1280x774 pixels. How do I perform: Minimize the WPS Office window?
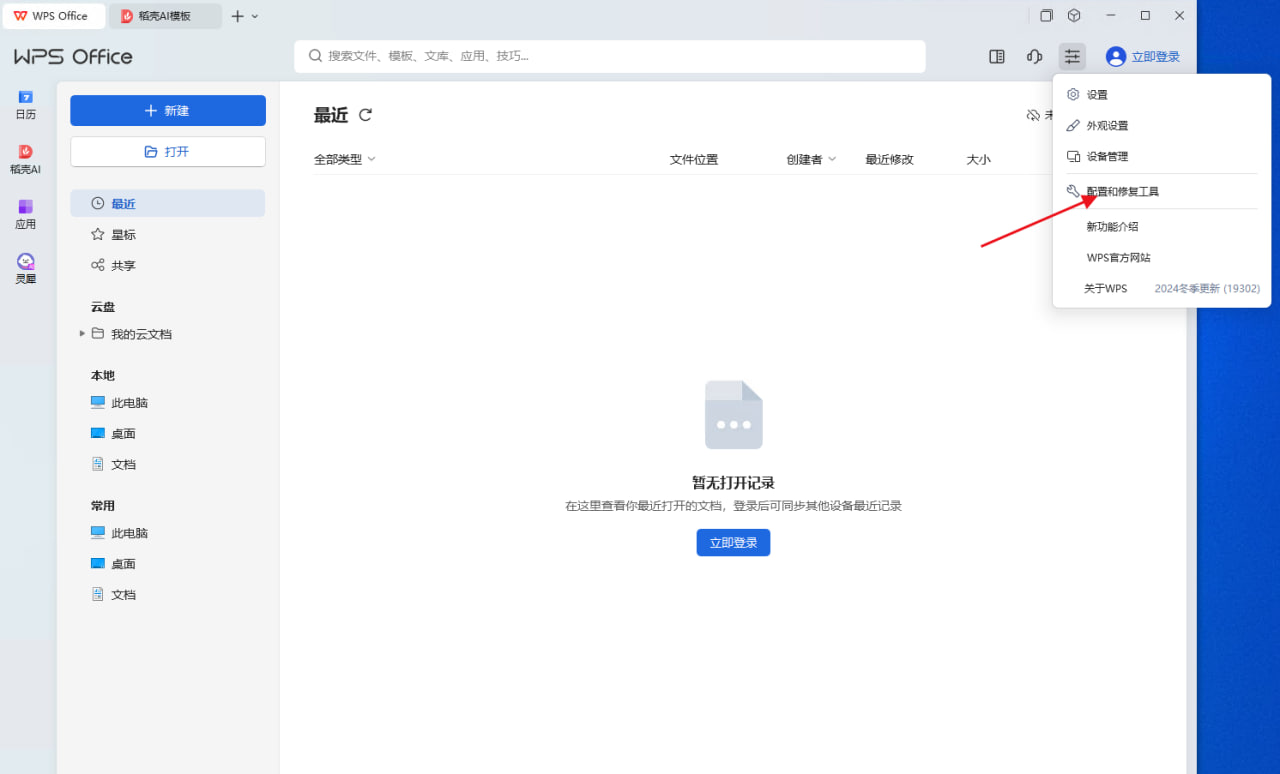[x=1112, y=16]
